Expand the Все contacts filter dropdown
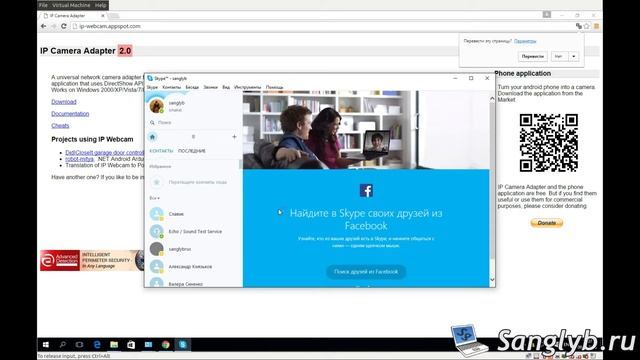Screen dimensions: 640x360 pyautogui.click(x=154, y=198)
